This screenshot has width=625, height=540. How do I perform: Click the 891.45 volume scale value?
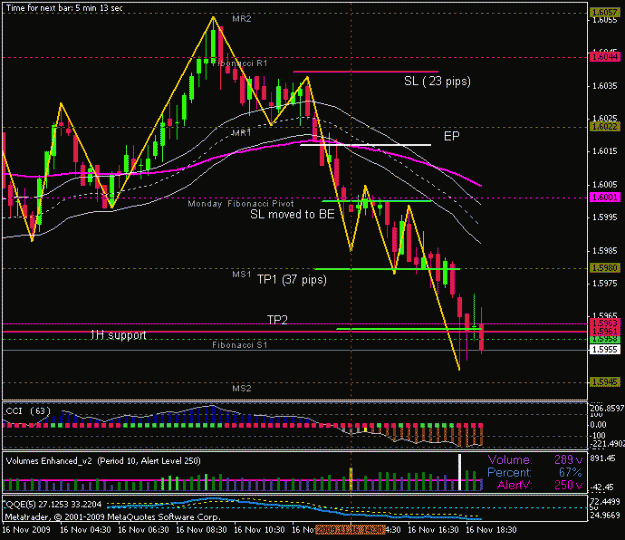(603, 458)
